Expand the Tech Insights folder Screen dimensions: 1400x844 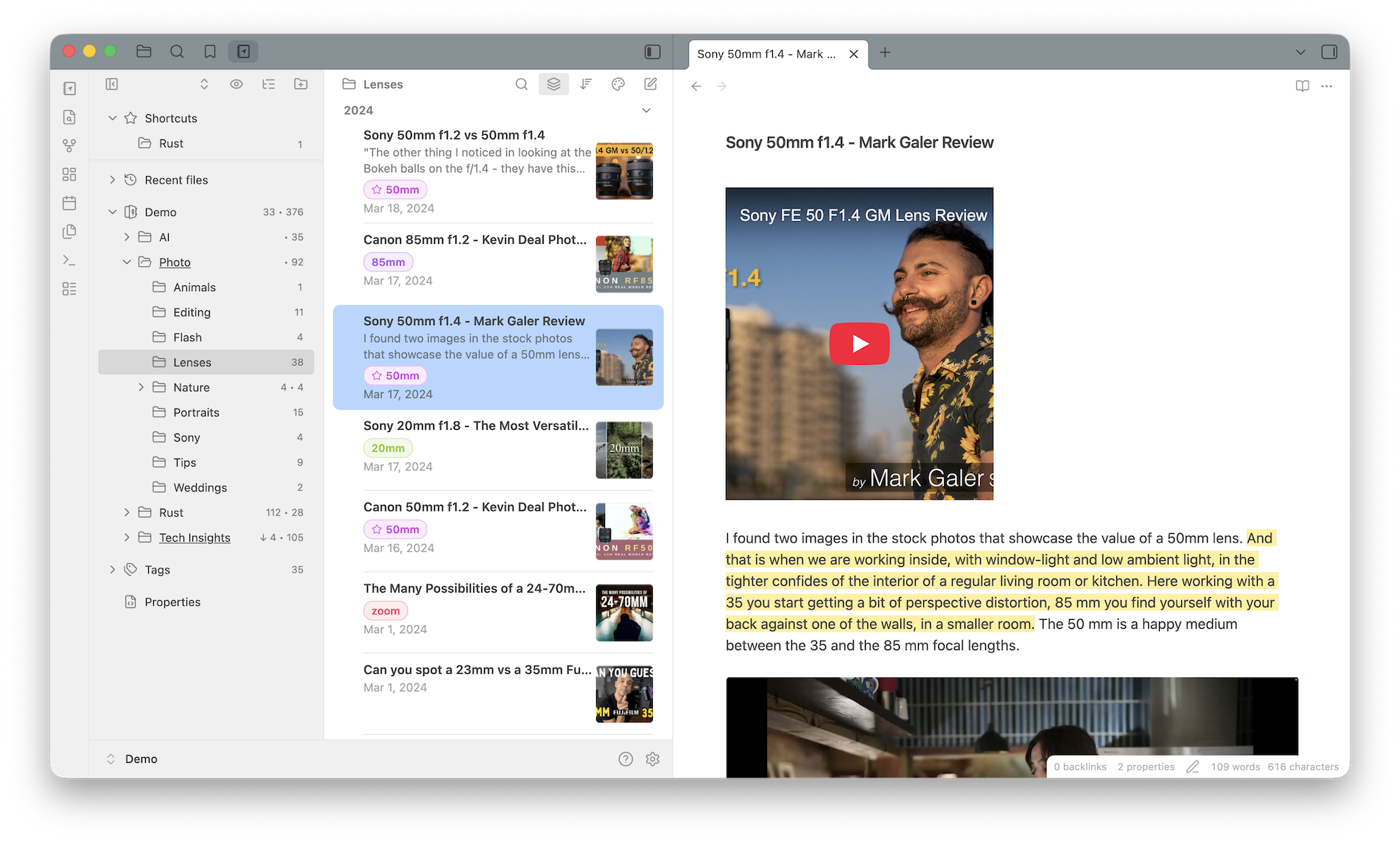[127, 538]
